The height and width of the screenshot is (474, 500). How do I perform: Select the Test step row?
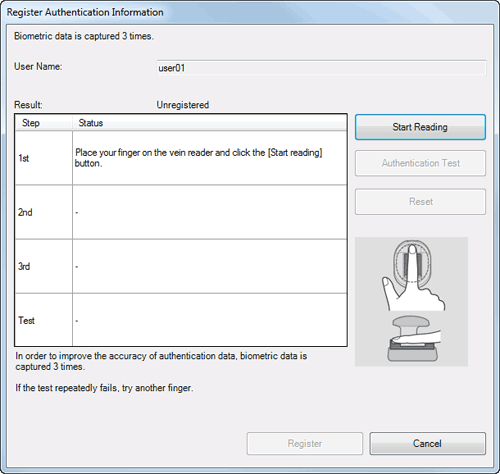(181, 320)
